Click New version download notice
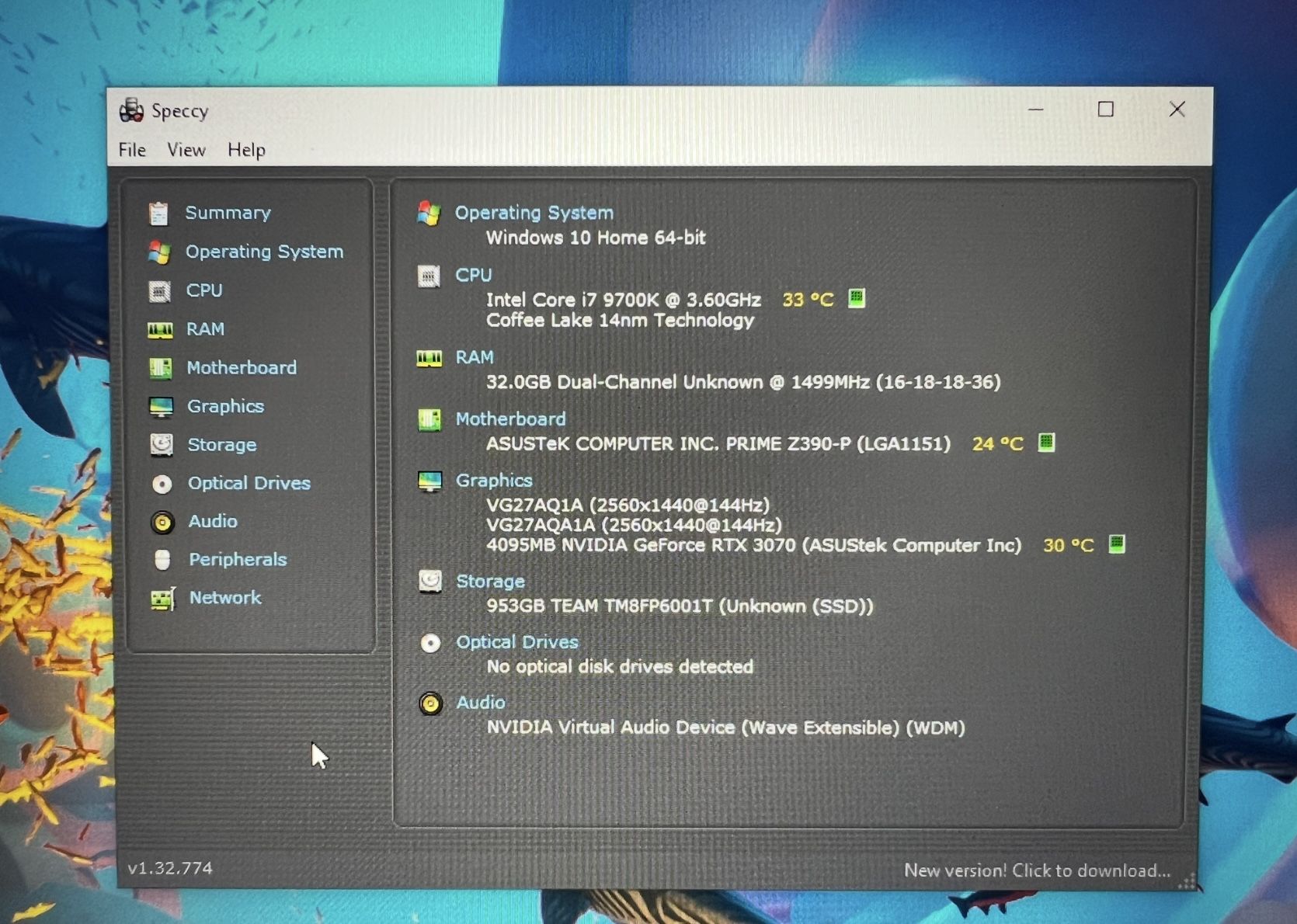The image size is (1297, 924). click(x=1036, y=870)
